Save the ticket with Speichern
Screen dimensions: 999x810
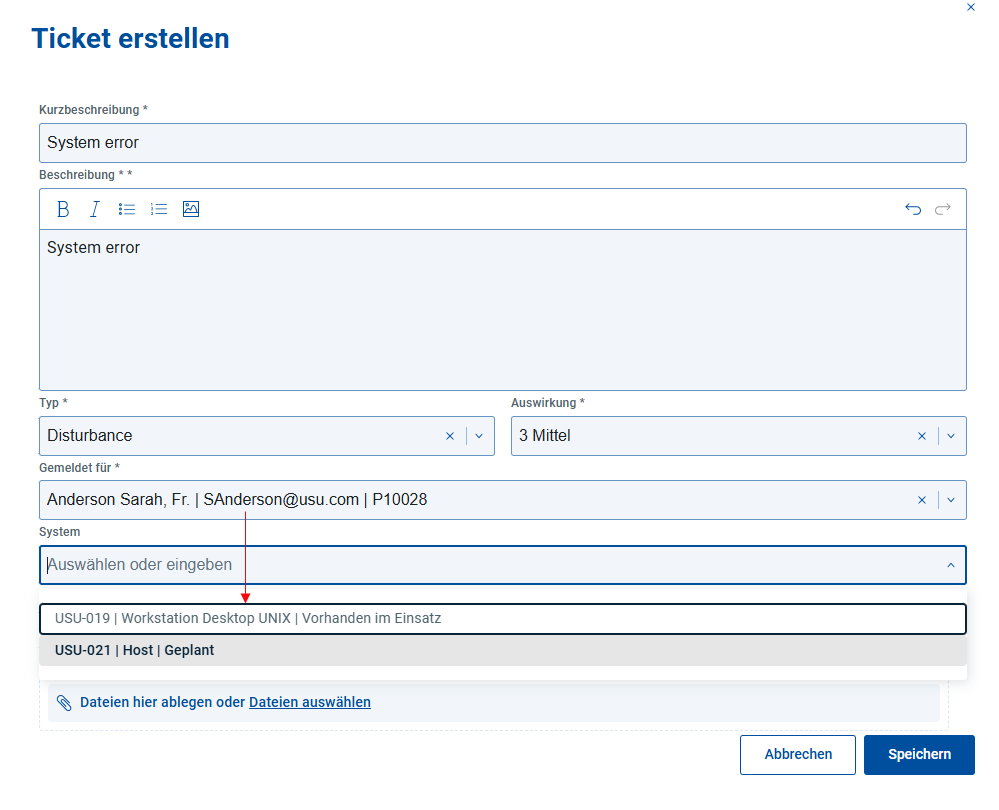tap(919, 755)
